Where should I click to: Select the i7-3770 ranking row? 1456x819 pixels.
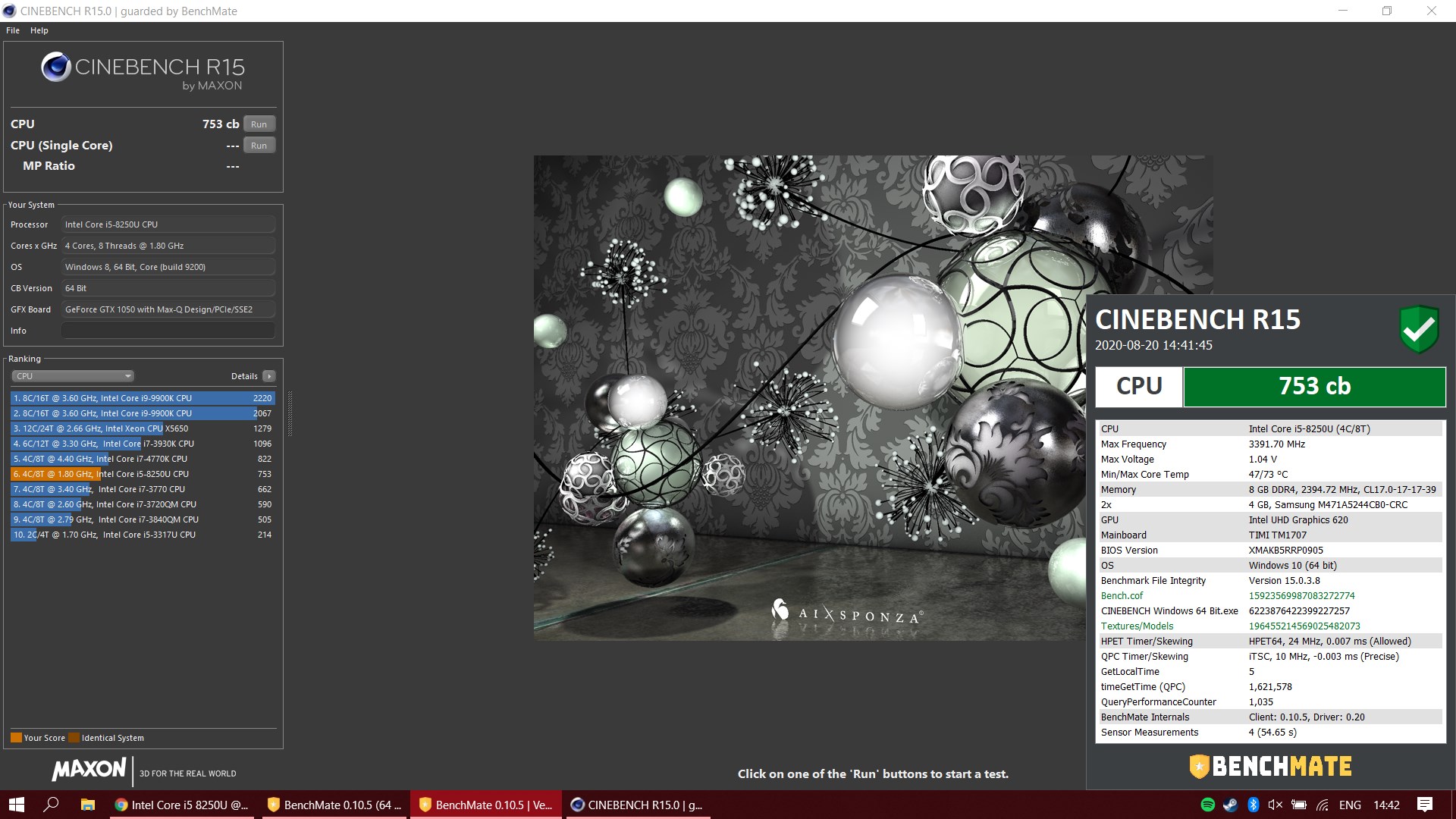coord(143,489)
